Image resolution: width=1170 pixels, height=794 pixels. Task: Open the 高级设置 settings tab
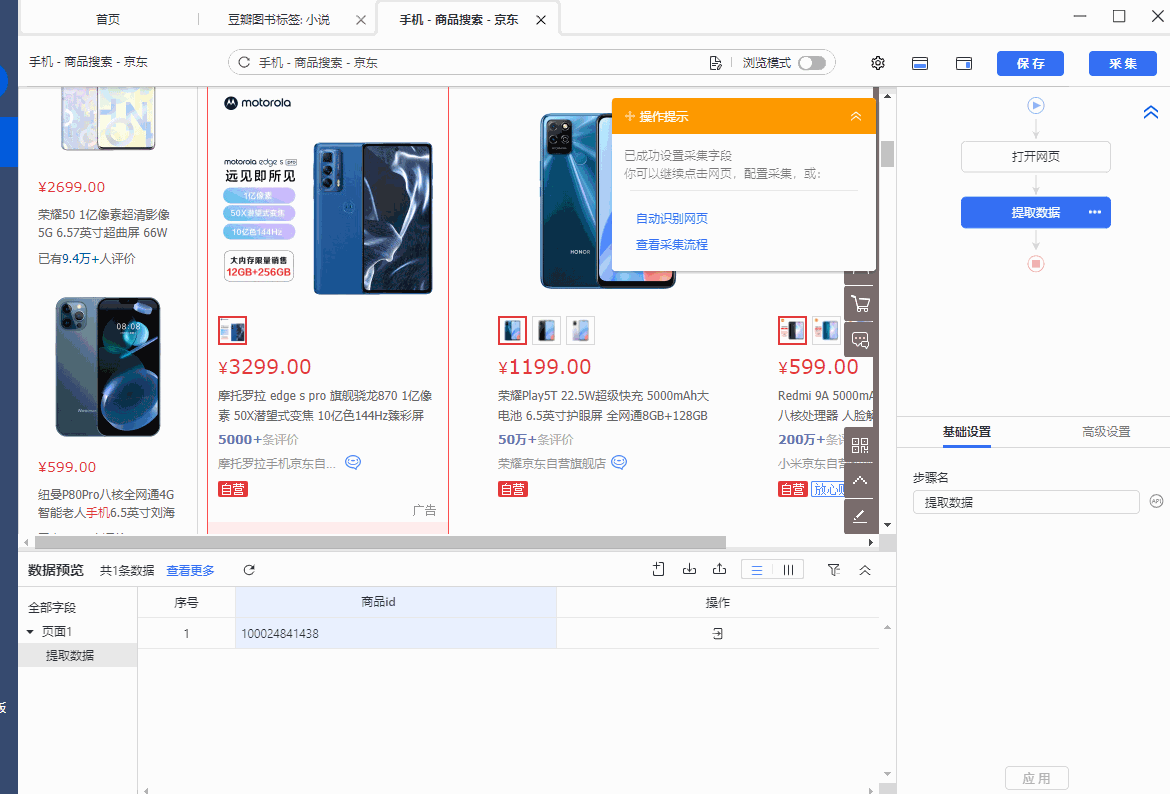pyautogui.click(x=1106, y=432)
